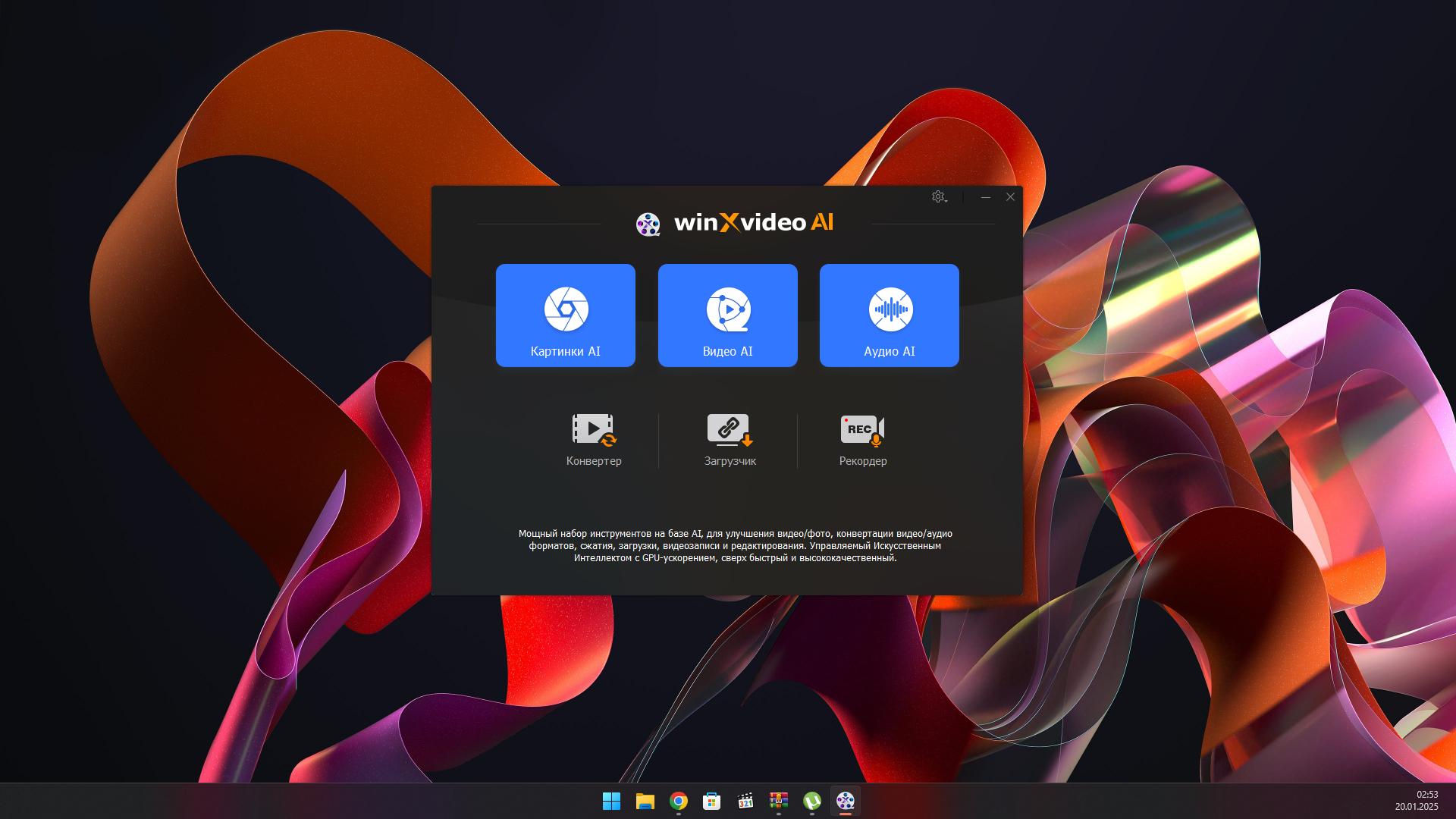Open the Аудио AI tile
1456x819 pixels.
[889, 315]
